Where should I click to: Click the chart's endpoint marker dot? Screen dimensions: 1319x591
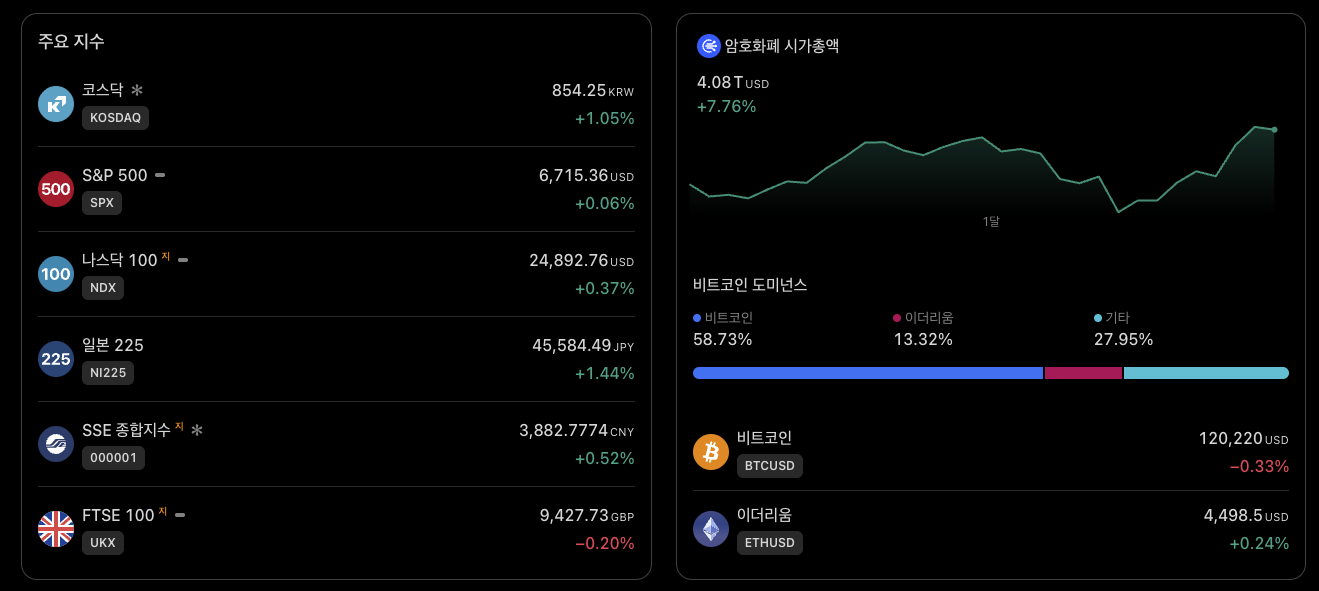(x=1272, y=129)
